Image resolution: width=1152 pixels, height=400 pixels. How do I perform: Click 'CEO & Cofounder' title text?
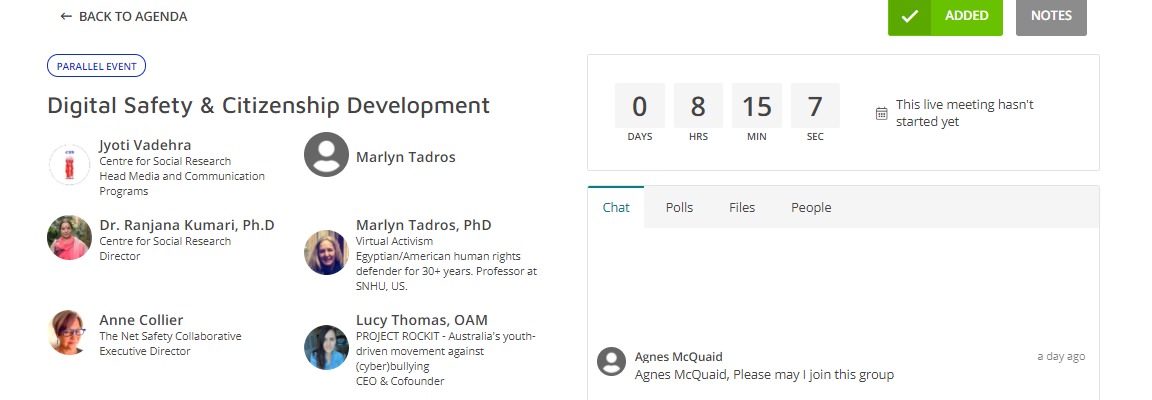click(400, 381)
